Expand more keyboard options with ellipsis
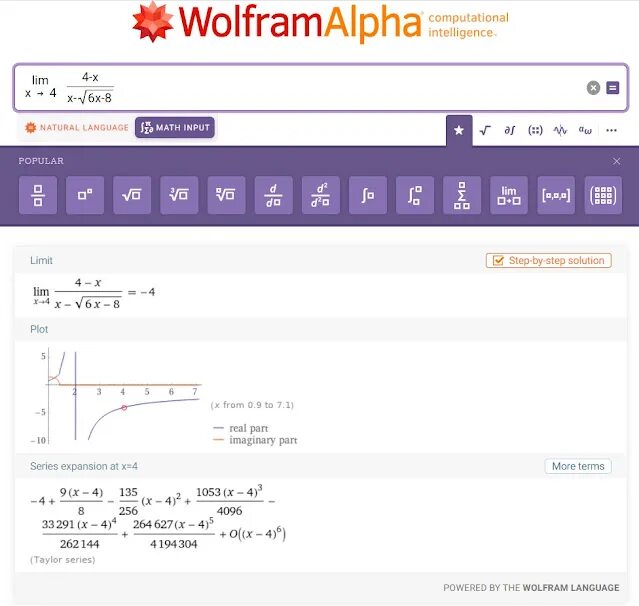The image size is (639, 606). coord(611,130)
